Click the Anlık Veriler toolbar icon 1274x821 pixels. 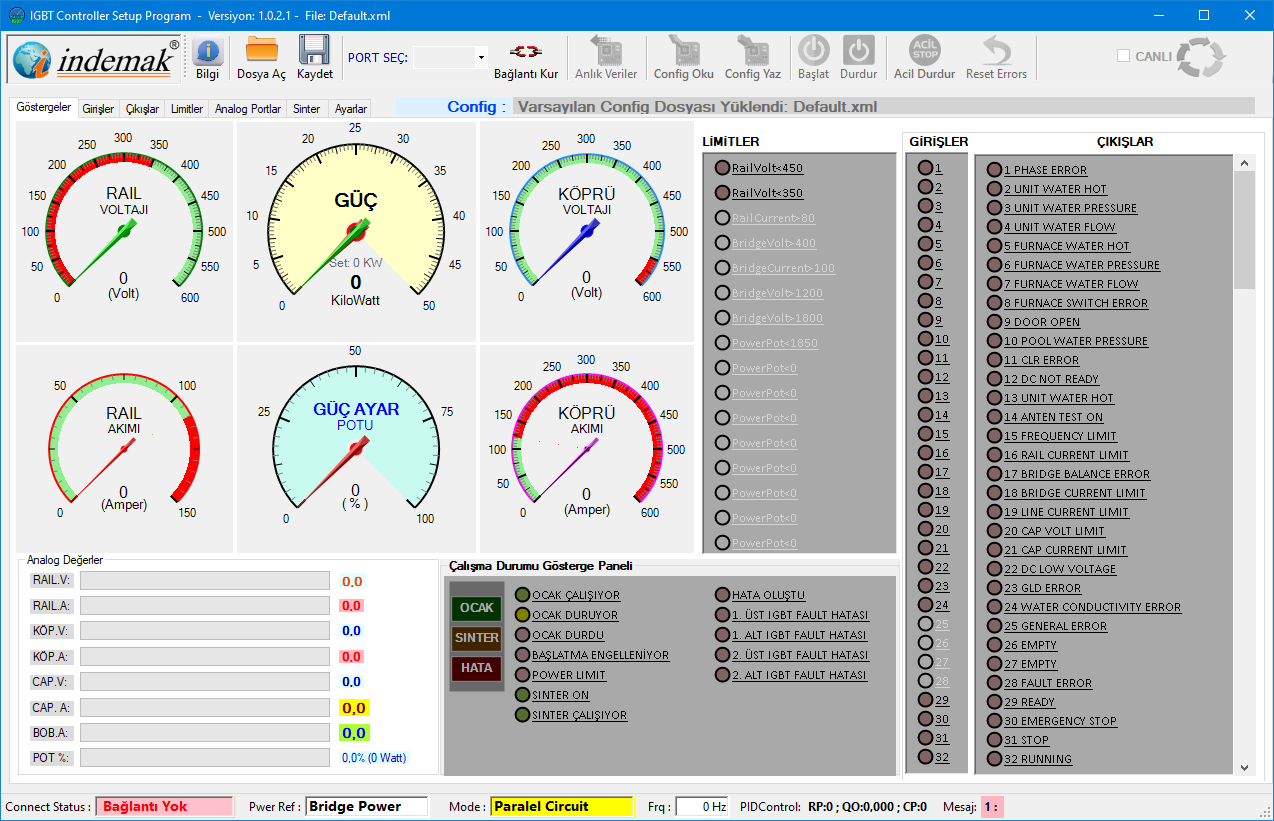[x=606, y=50]
